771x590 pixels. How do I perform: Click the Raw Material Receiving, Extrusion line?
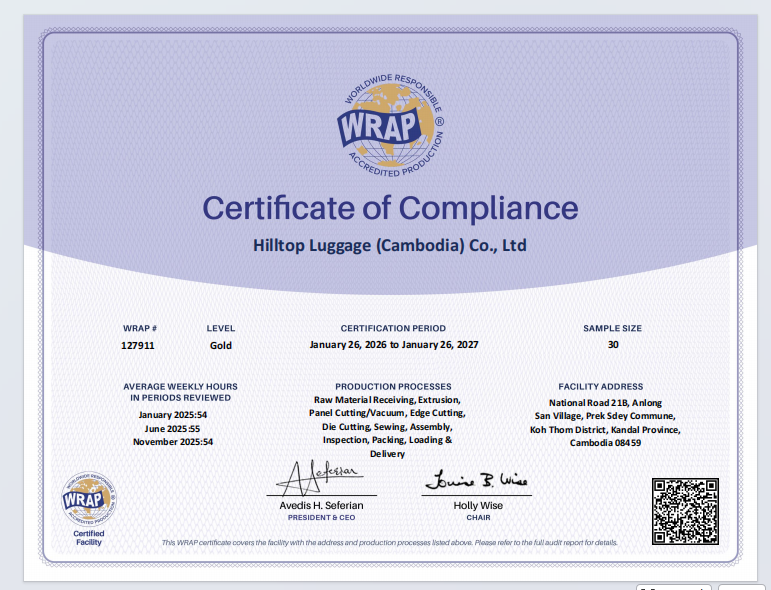(x=387, y=400)
